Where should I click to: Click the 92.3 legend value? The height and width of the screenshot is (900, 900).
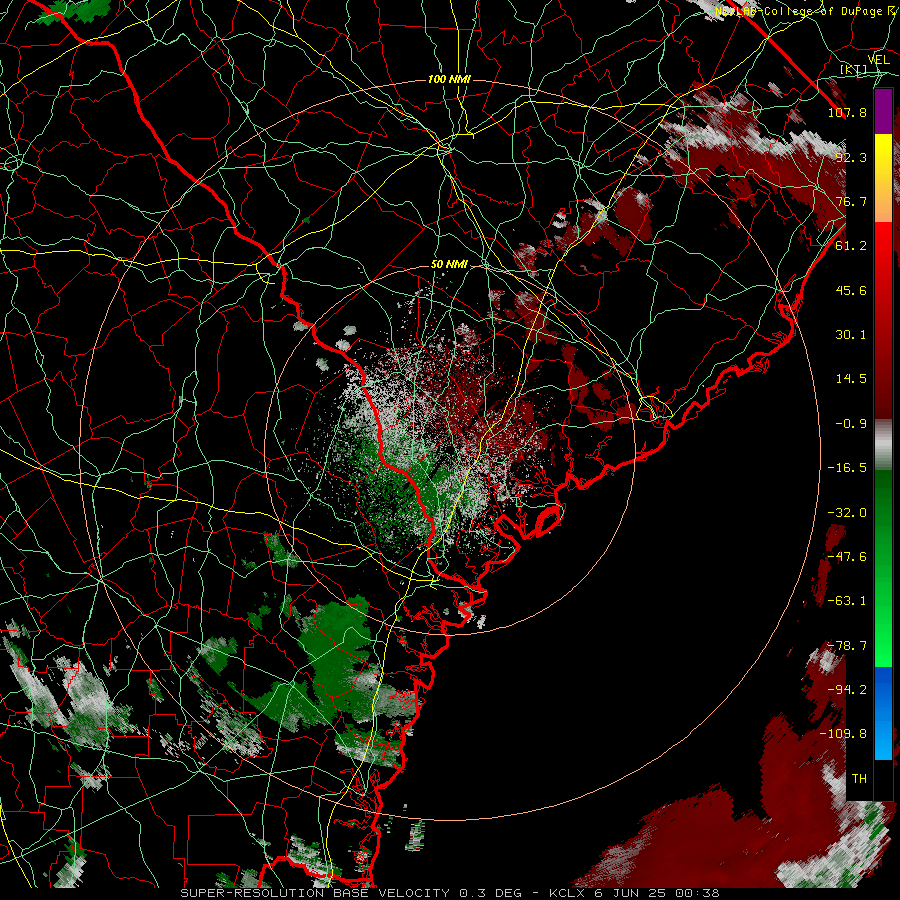851,157
